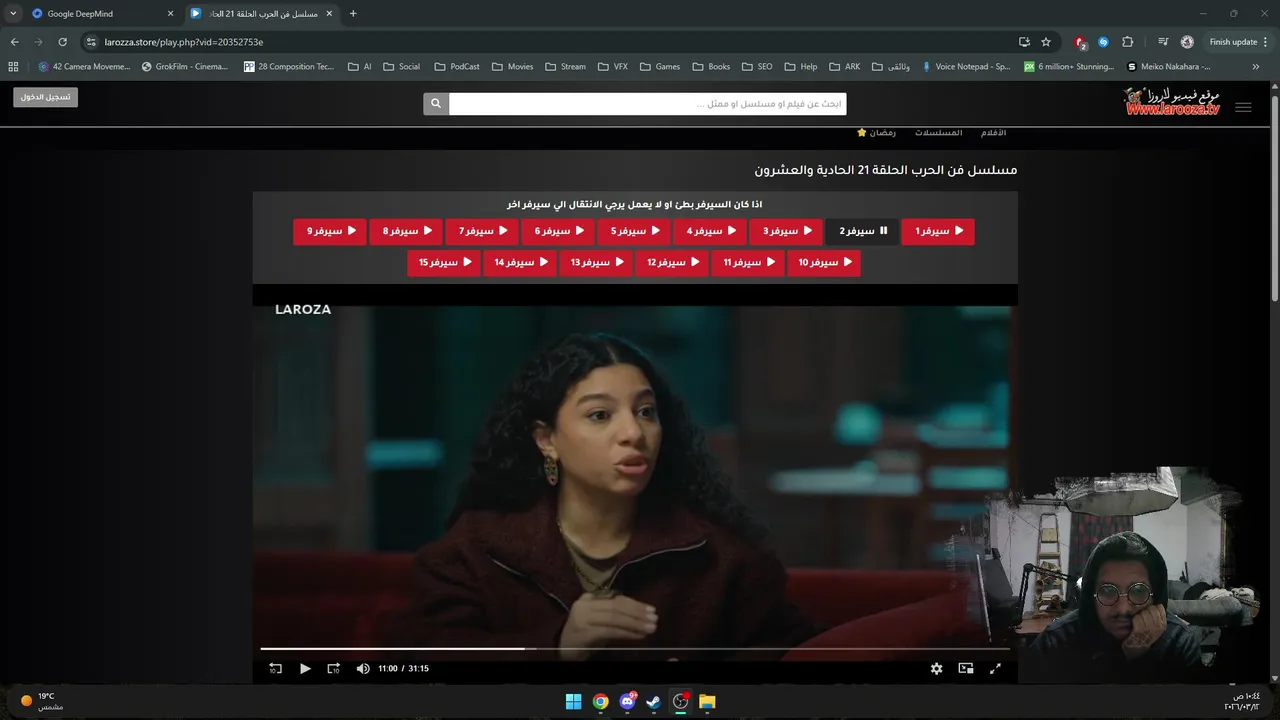Viewport: 1280px width, 720px height.
Task: Click the search magnifier button
Action: coord(436,104)
